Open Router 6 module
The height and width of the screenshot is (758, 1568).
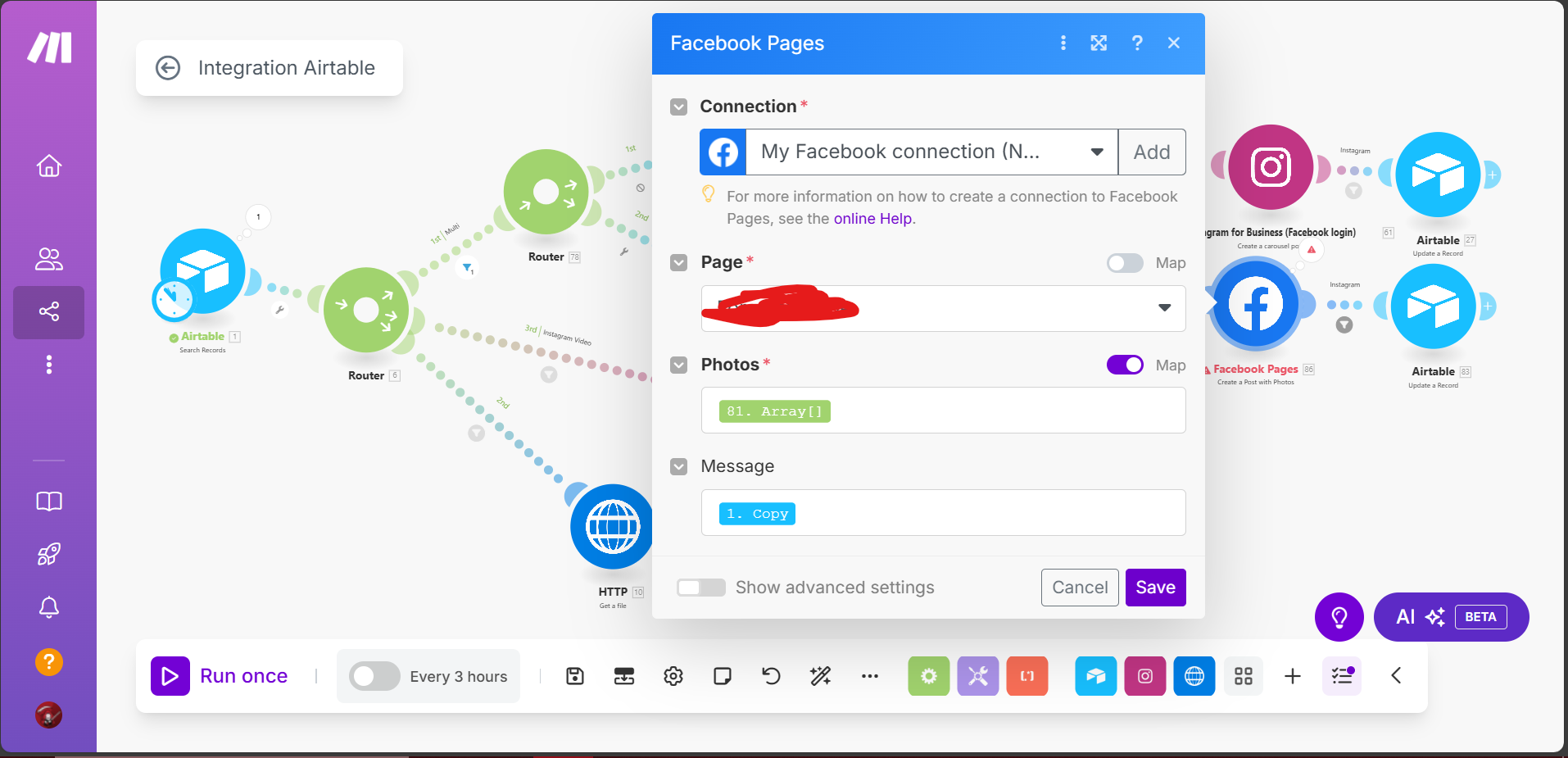tap(366, 310)
